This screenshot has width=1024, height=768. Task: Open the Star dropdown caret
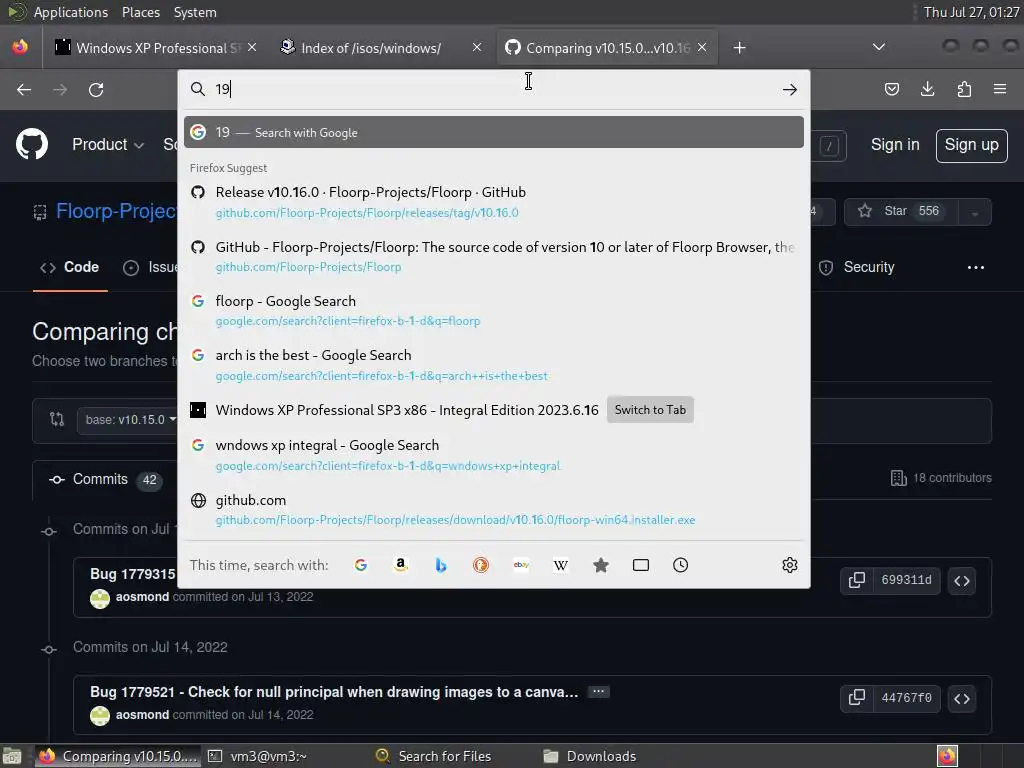pyautogui.click(x=975, y=212)
